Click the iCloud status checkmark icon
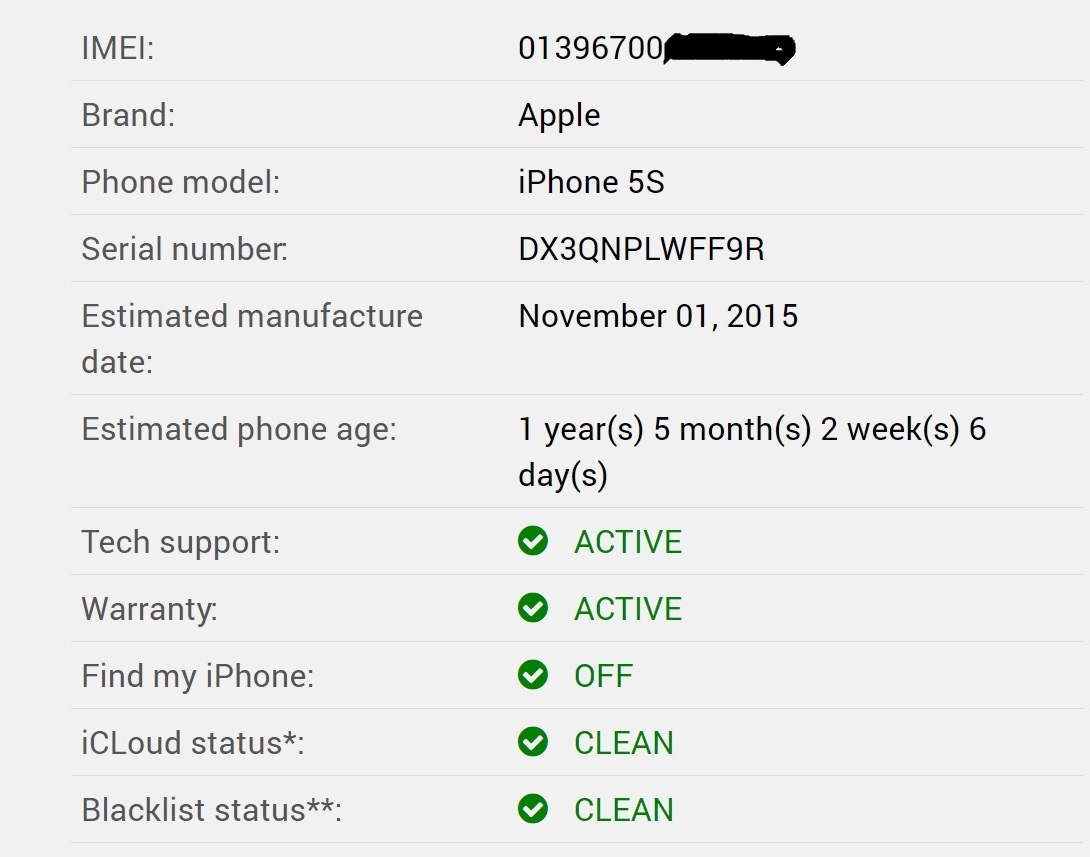This screenshot has width=1090, height=857. tap(532, 742)
